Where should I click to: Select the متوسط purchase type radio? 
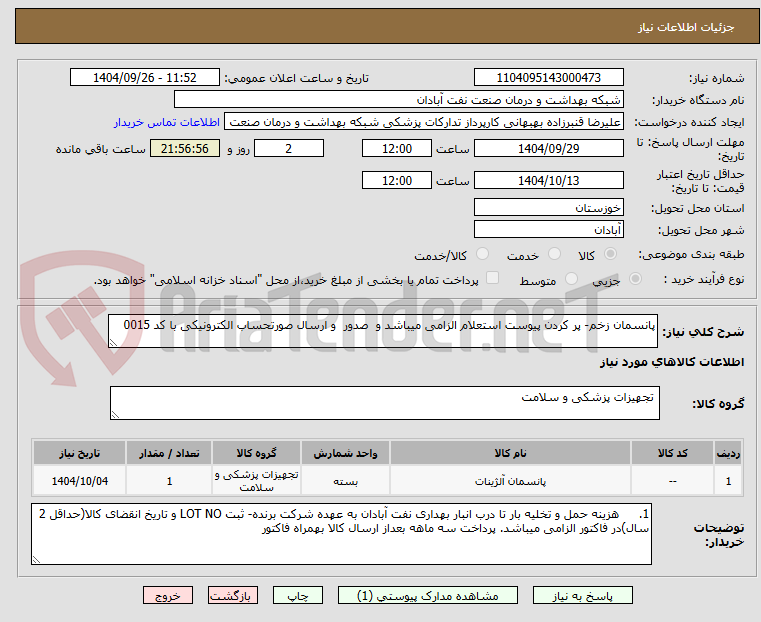point(571,278)
